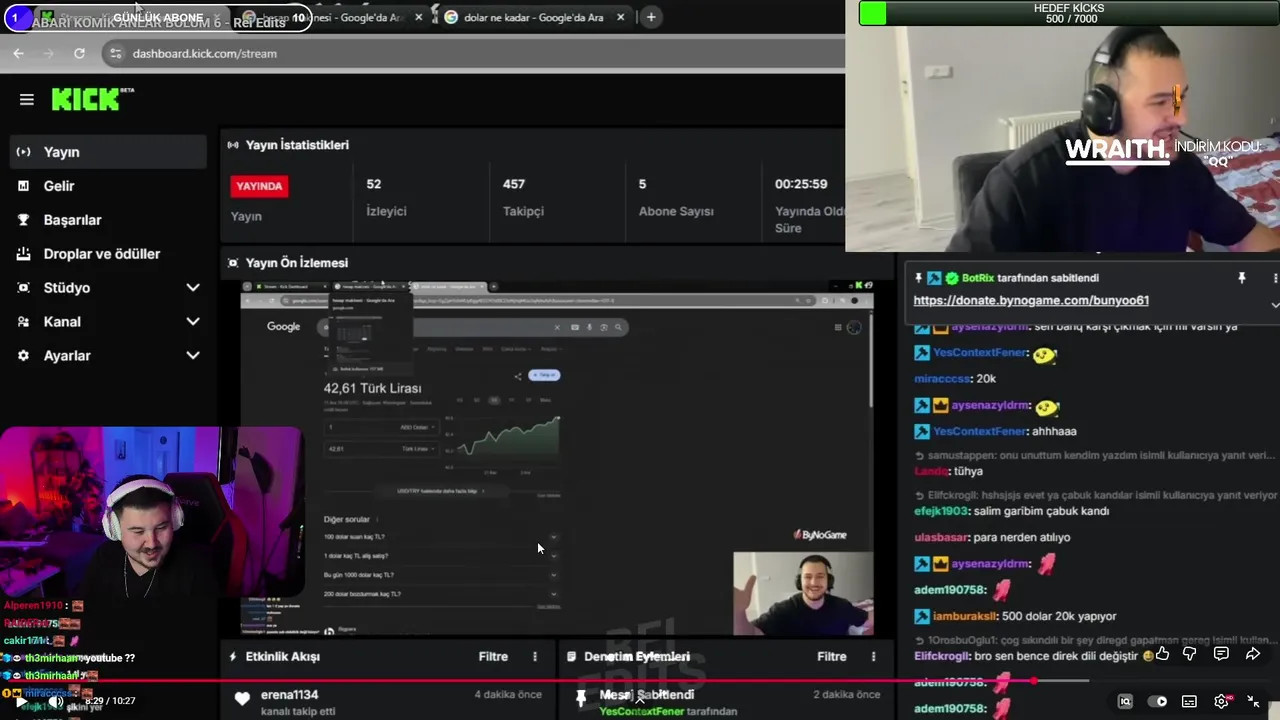Open the pinned donate.bynogame.com/bunyoo61 link

(x=1031, y=300)
